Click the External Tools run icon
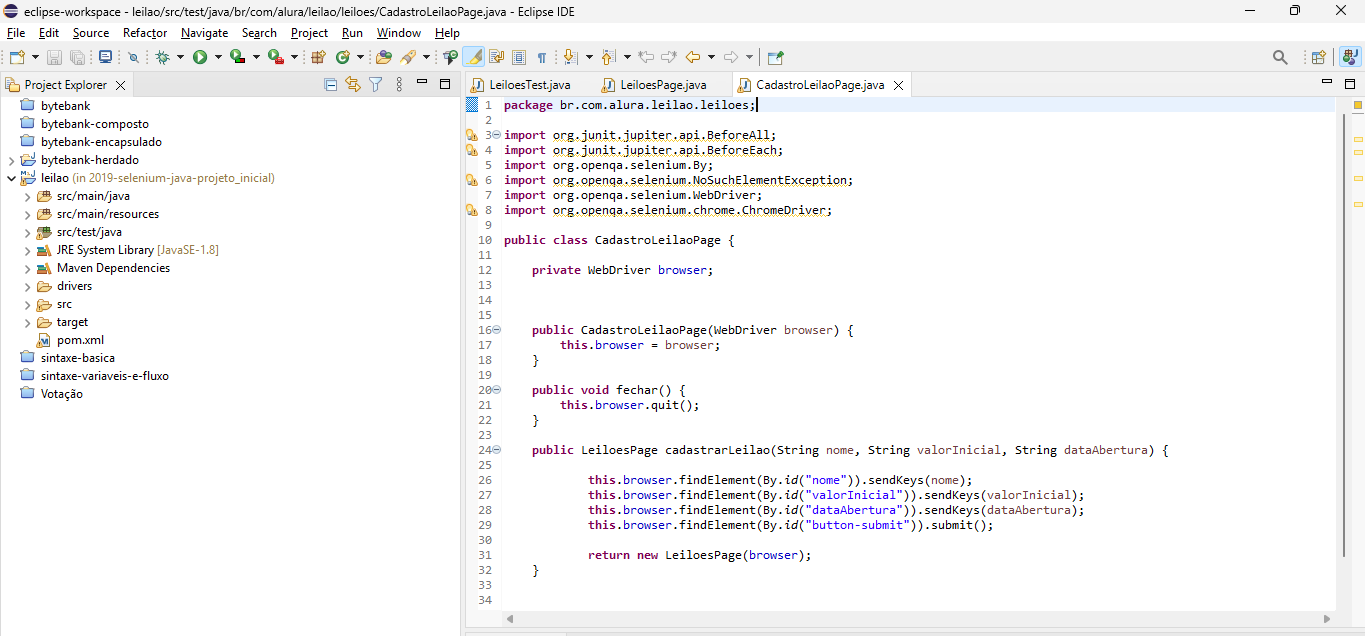This screenshot has height=636, width=1365. 275,57
